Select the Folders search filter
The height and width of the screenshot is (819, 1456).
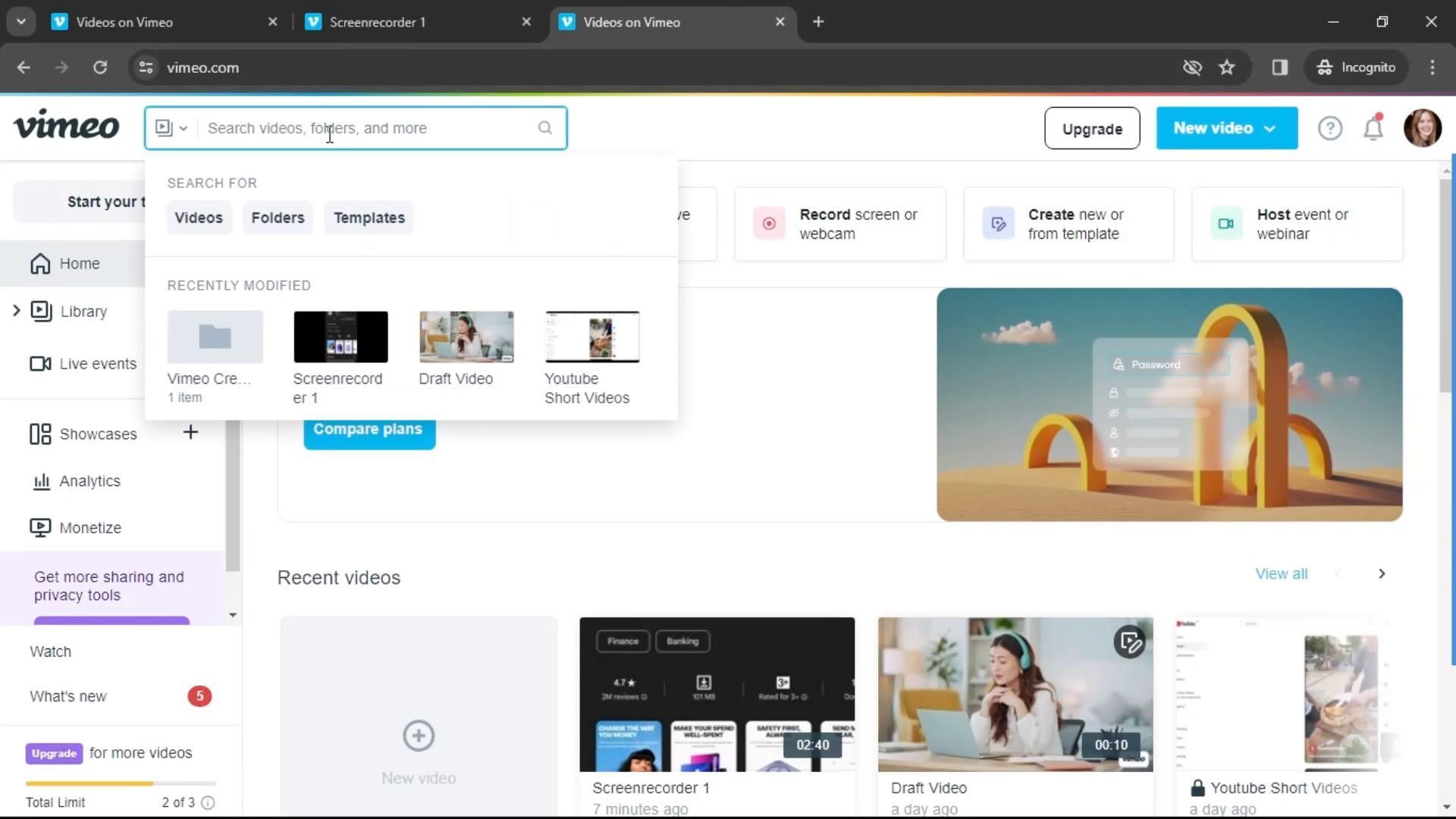(278, 218)
